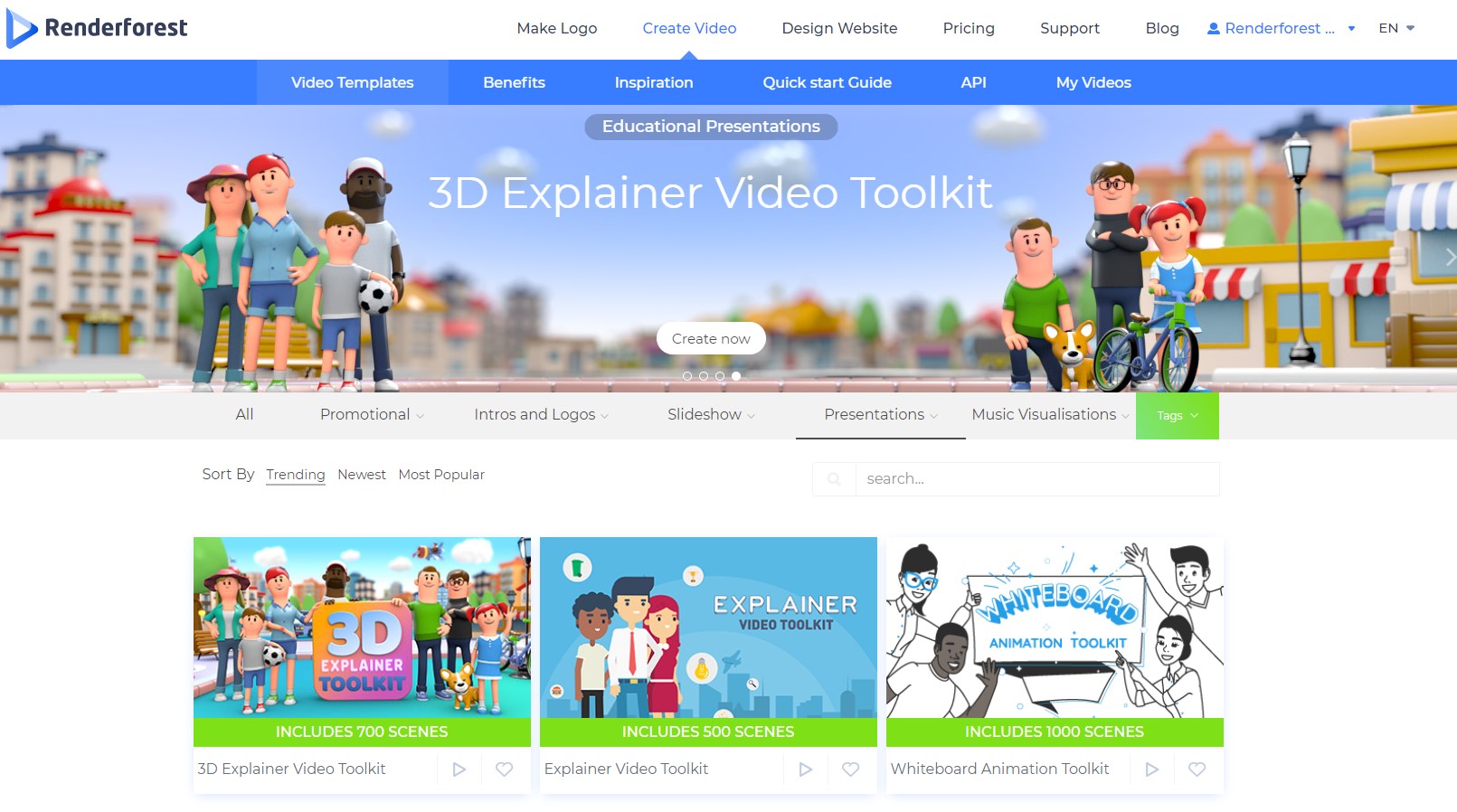Open the Whiteboard Animation Toolkit thumbnail
The image size is (1457, 812).
[x=1055, y=628]
